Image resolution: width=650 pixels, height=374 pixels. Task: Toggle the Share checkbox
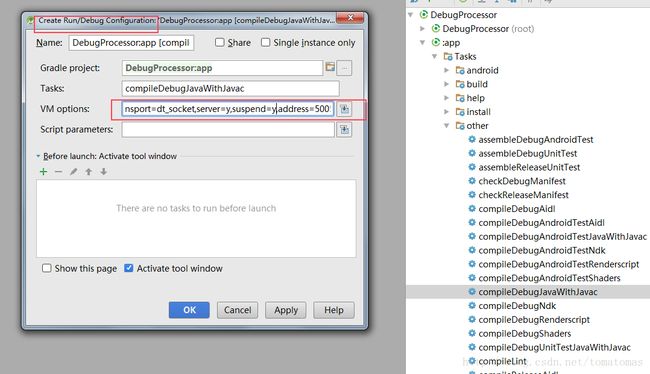pyautogui.click(x=220, y=42)
